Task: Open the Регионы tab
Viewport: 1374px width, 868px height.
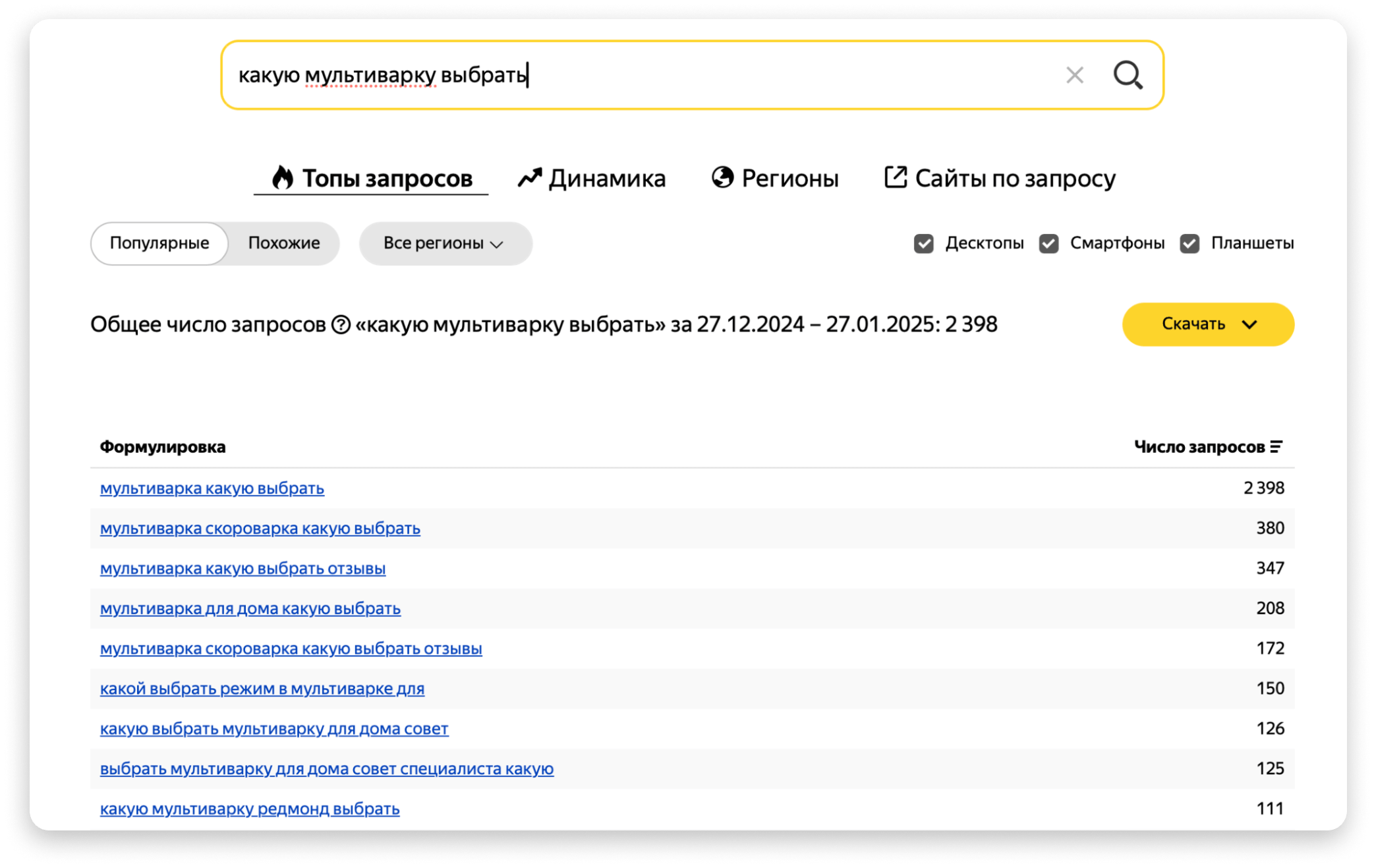Action: 789,178
